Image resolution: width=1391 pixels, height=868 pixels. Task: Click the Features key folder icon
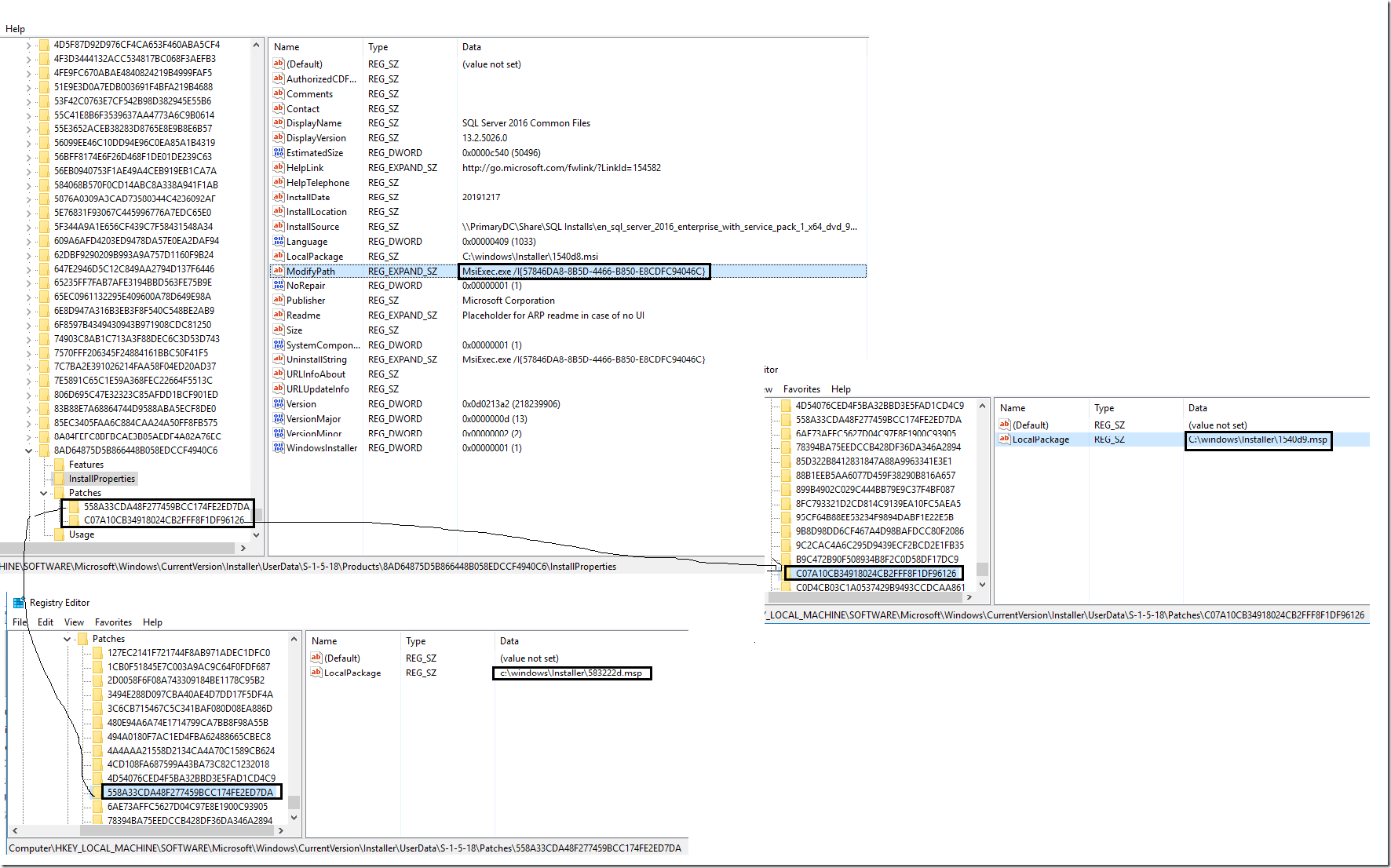coord(59,465)
